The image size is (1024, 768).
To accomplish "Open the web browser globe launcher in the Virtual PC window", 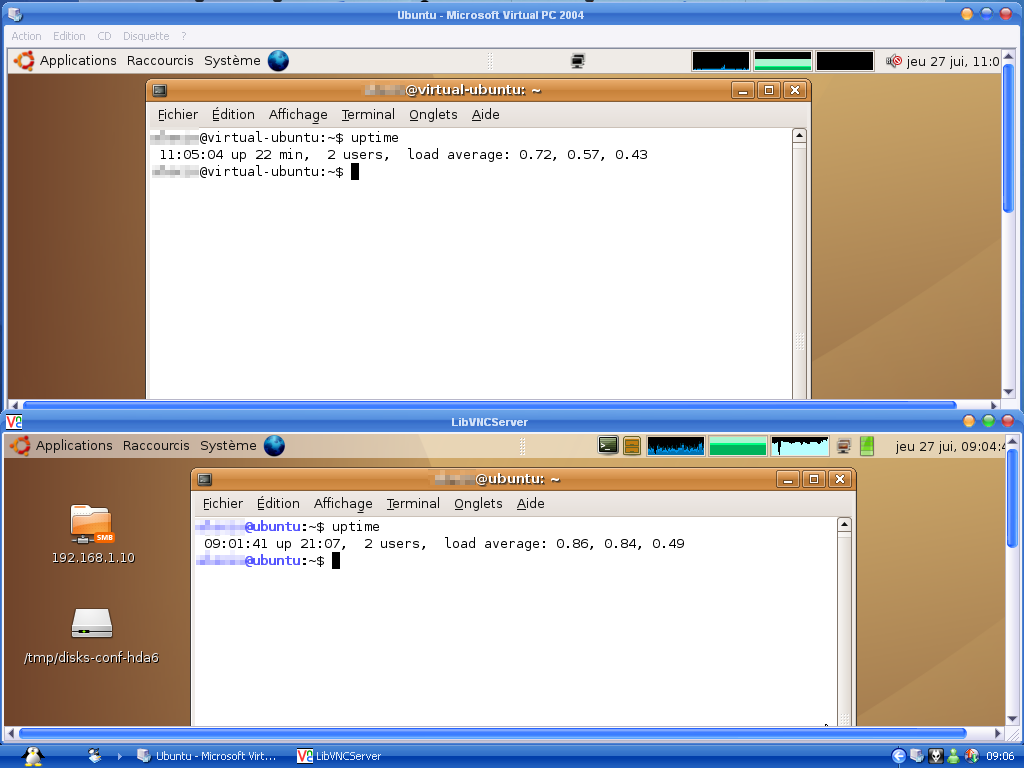I will pyautogui.click(x=278, y=61).
